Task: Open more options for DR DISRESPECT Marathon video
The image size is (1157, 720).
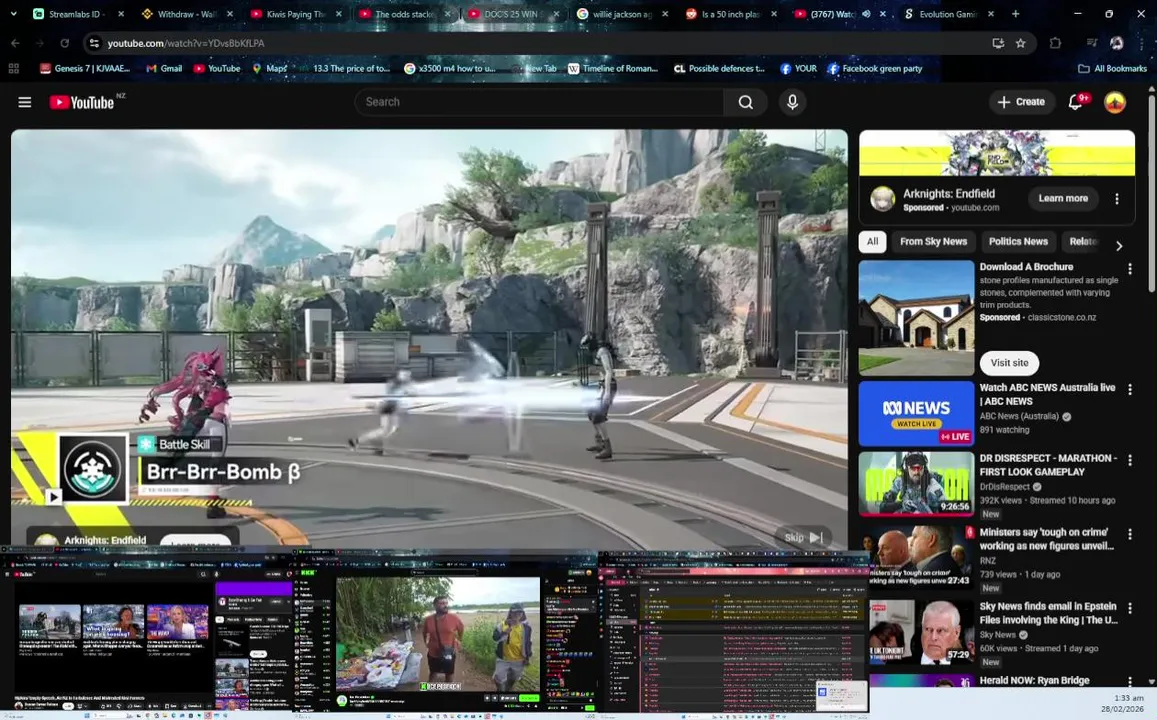Action: pyautogui.click(x=1130, y=460)
